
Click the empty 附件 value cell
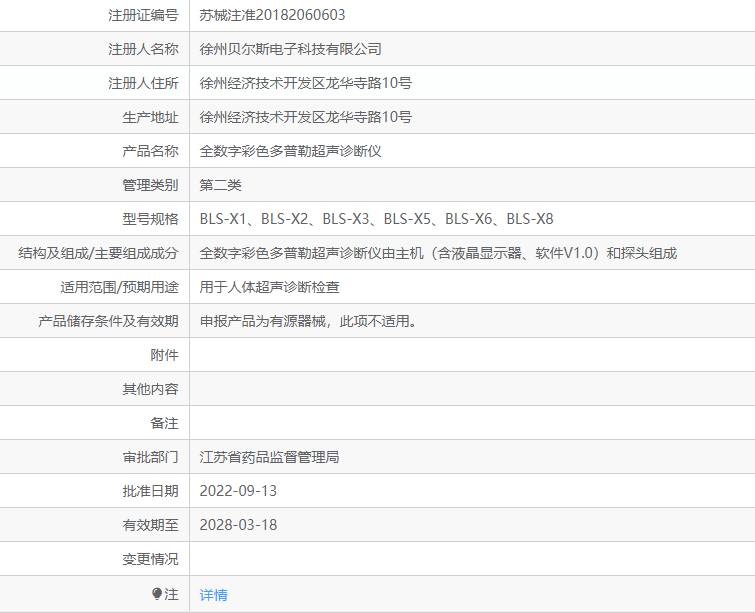pyautogui.click(x=471, y=355)
